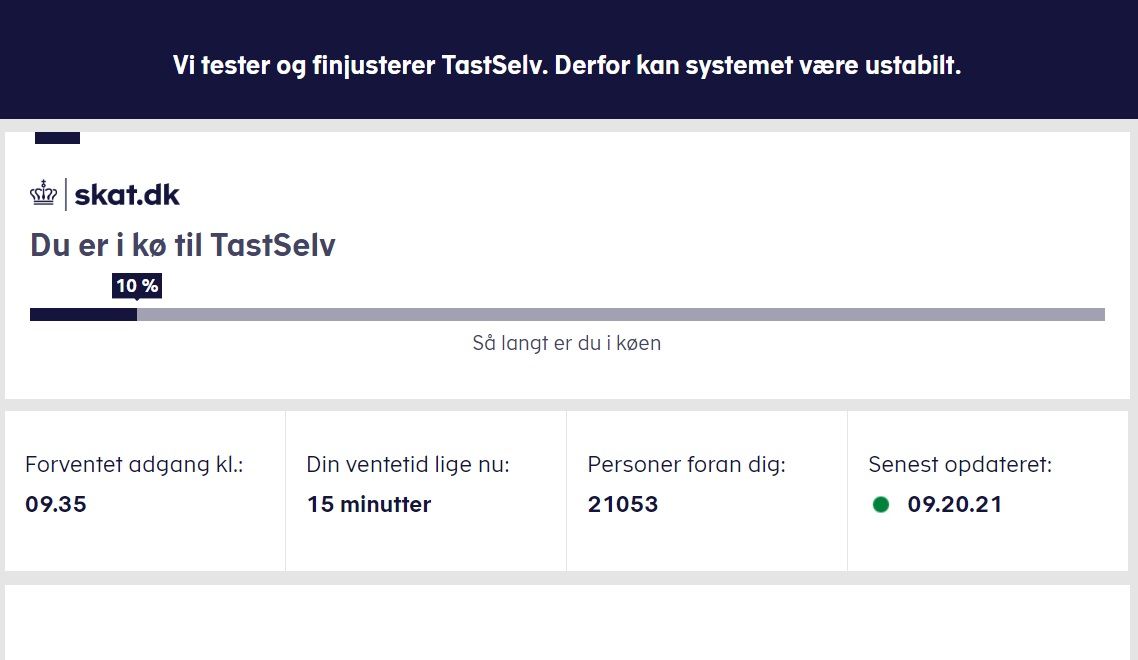Select the last updated time 09.20.21
Screen dimensions: 1138x660
pyautogui.click(x=955, y=504)
